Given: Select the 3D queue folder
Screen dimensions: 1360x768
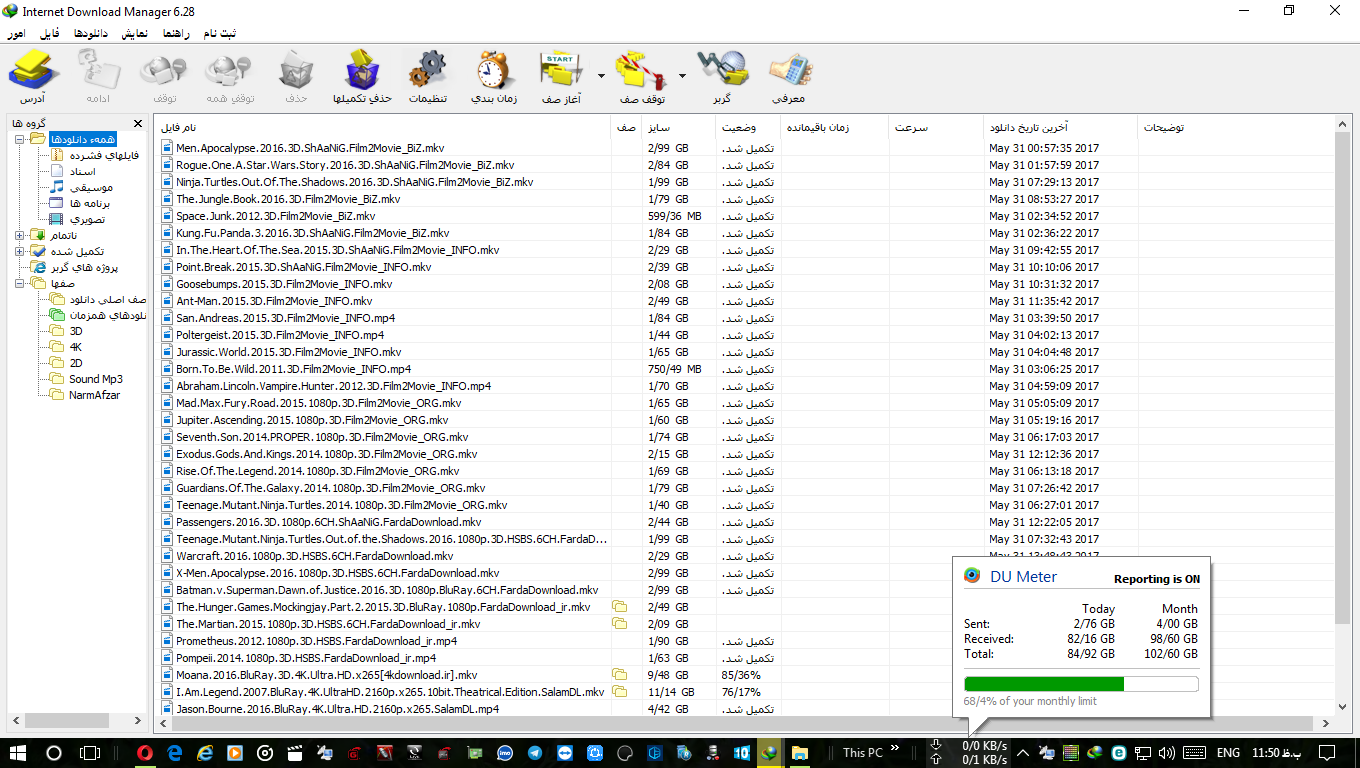Looking at the screenshot, I should click(67, 331).
